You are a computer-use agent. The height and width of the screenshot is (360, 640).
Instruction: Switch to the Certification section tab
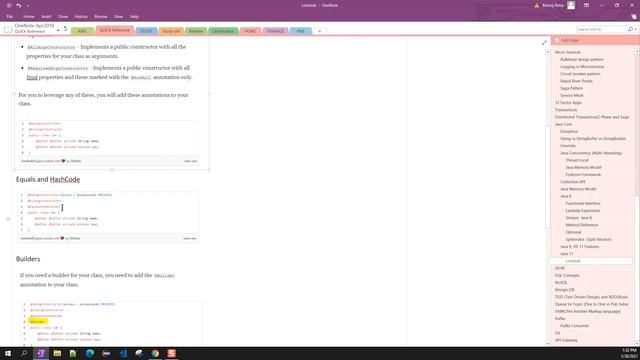(x=223, y=31)
